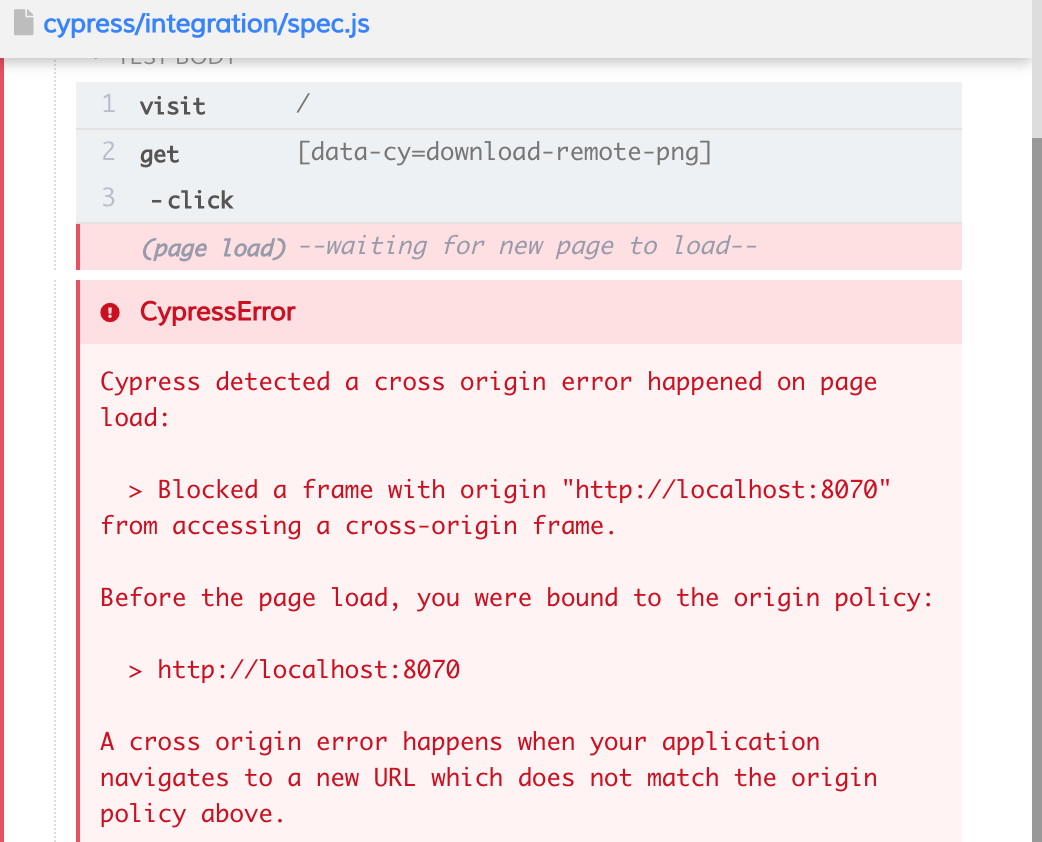The width and height of the screenshot is (1042, 842).
Task: Select the -click command row
Action: [518, 199]
